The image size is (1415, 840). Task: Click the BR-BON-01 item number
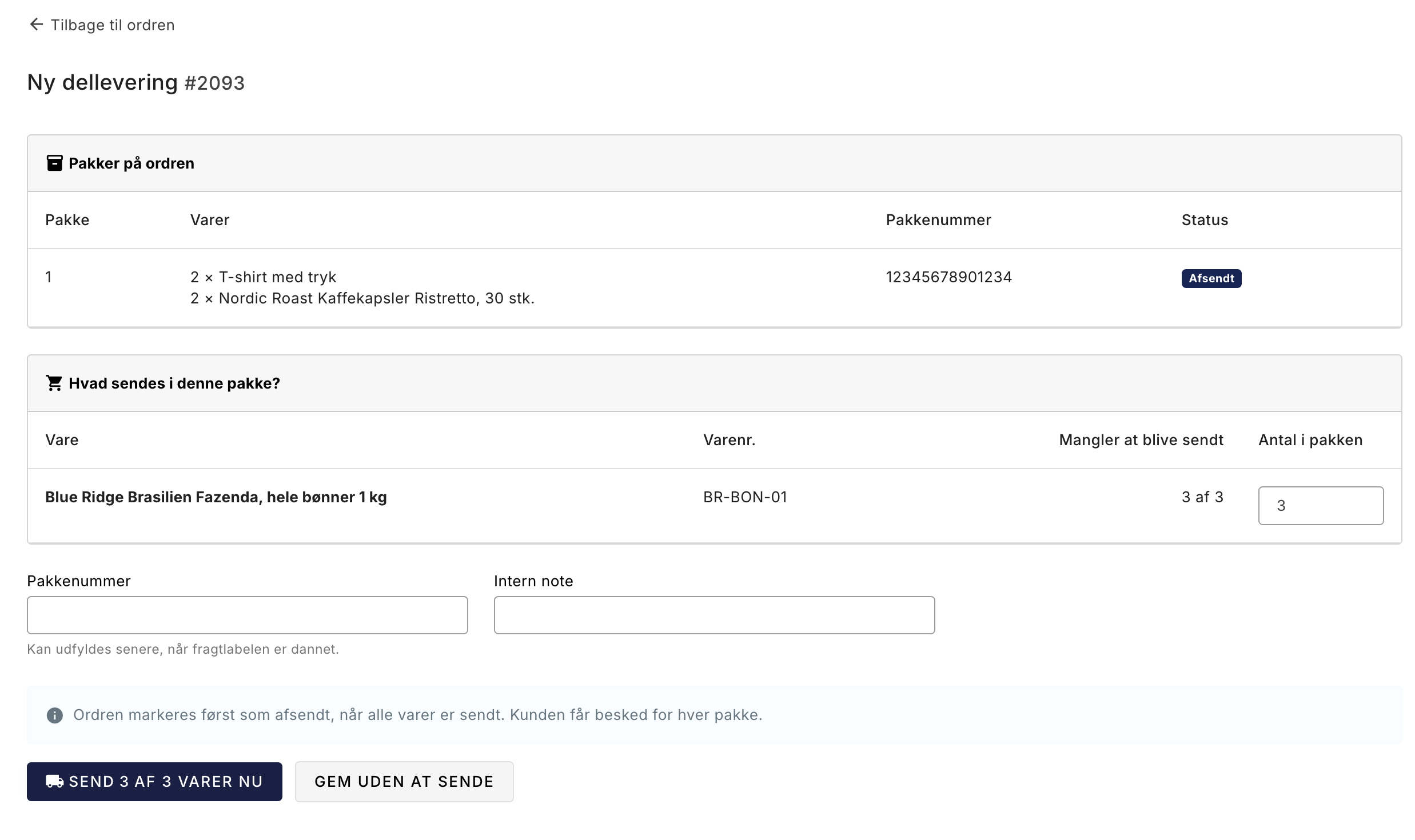click(746, 497)
